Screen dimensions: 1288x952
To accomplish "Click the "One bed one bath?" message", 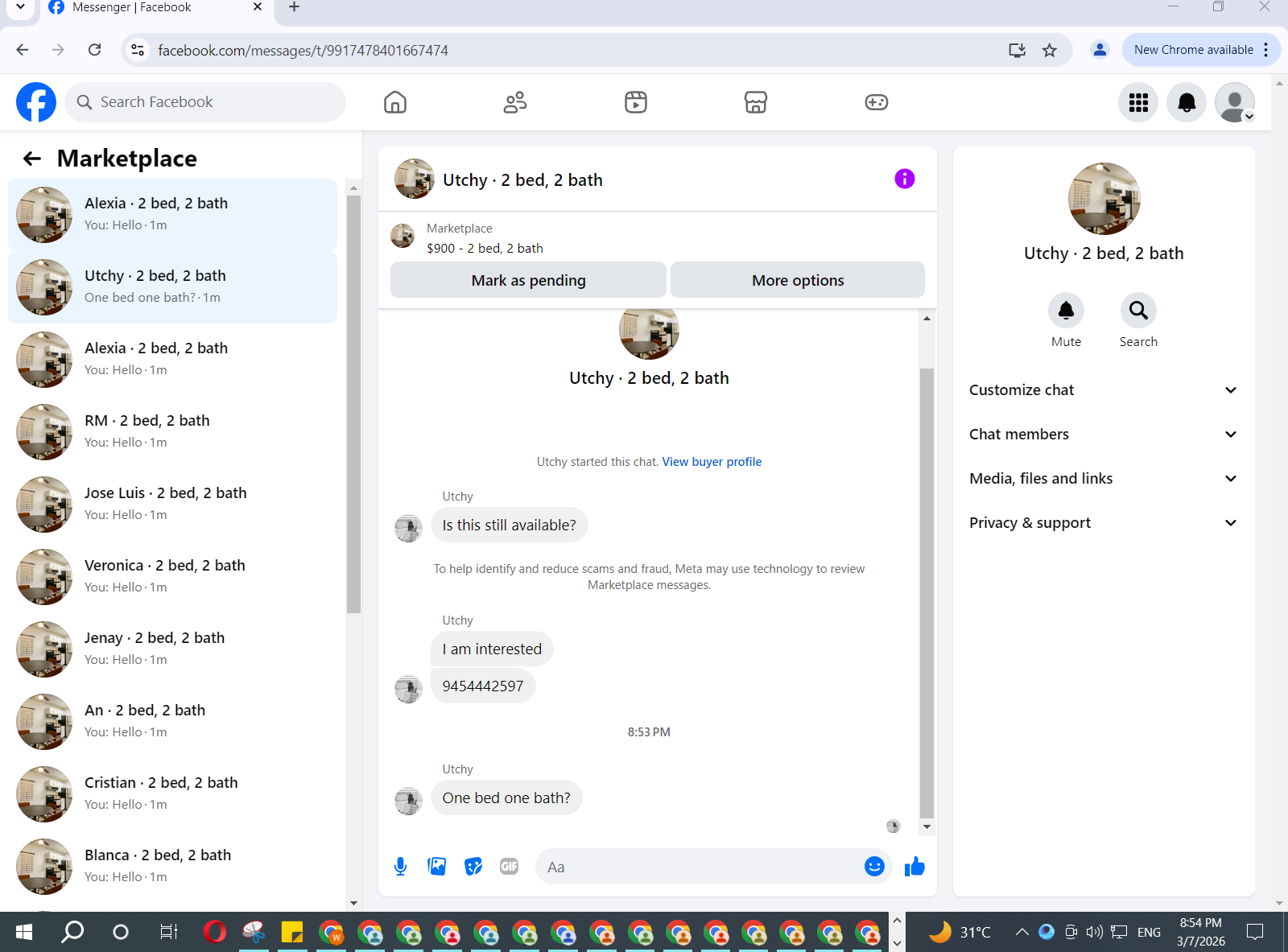I will 506,798.
